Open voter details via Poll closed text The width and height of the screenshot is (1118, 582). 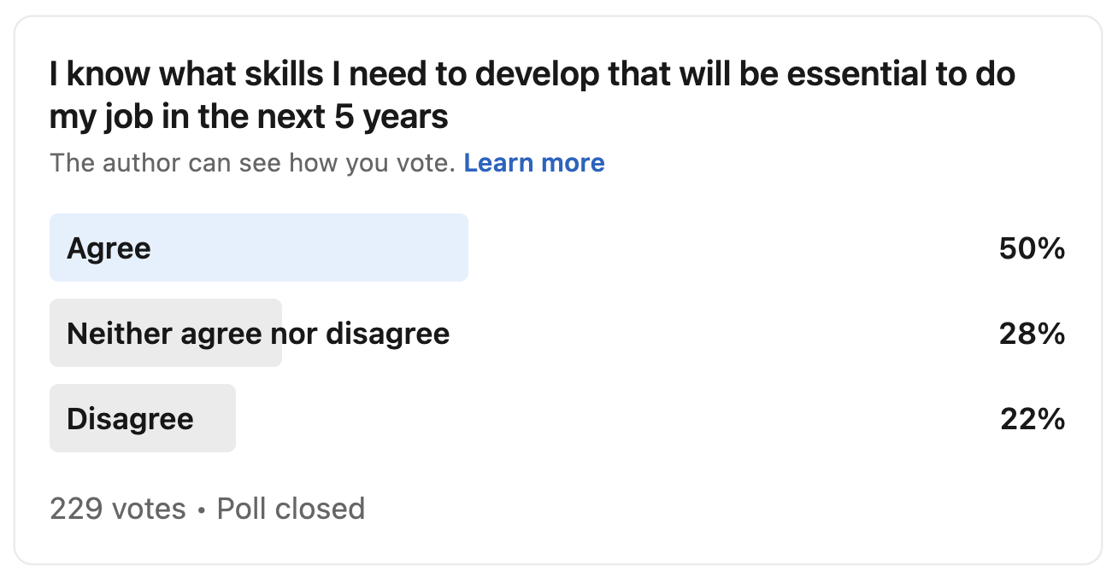289,509
